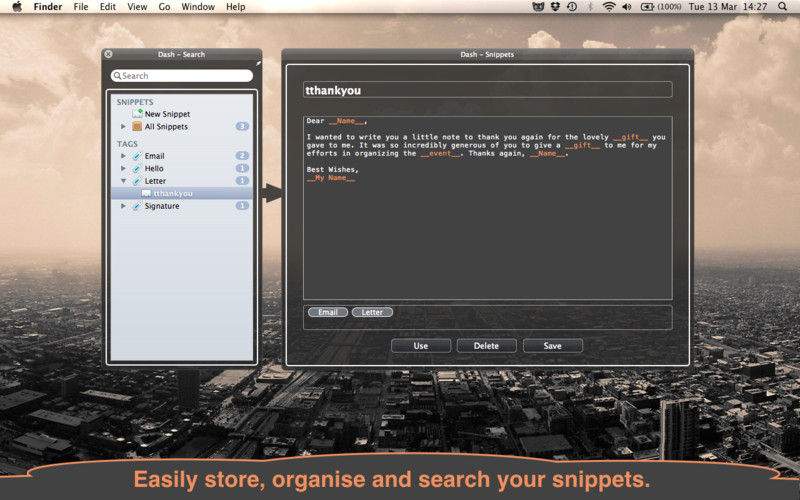Open the View menu
800x500 pixels.
137,7
